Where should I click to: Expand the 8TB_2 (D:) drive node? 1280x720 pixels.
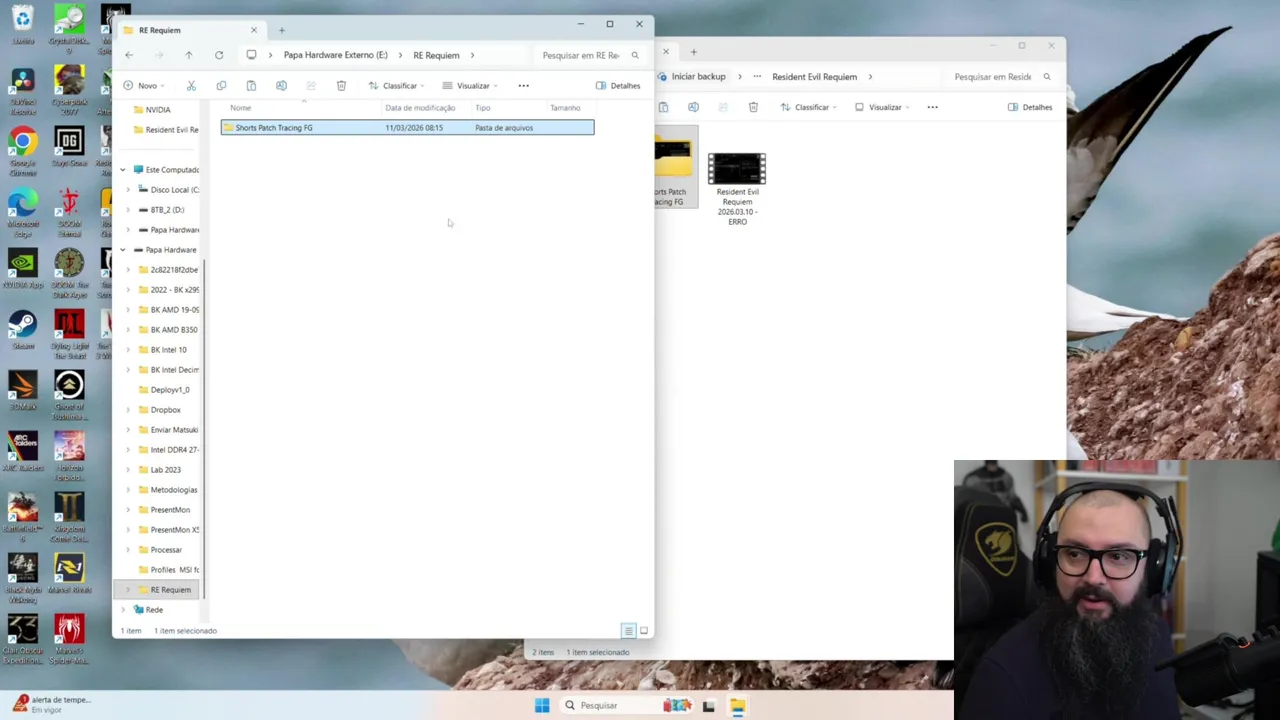coord(128,210)
